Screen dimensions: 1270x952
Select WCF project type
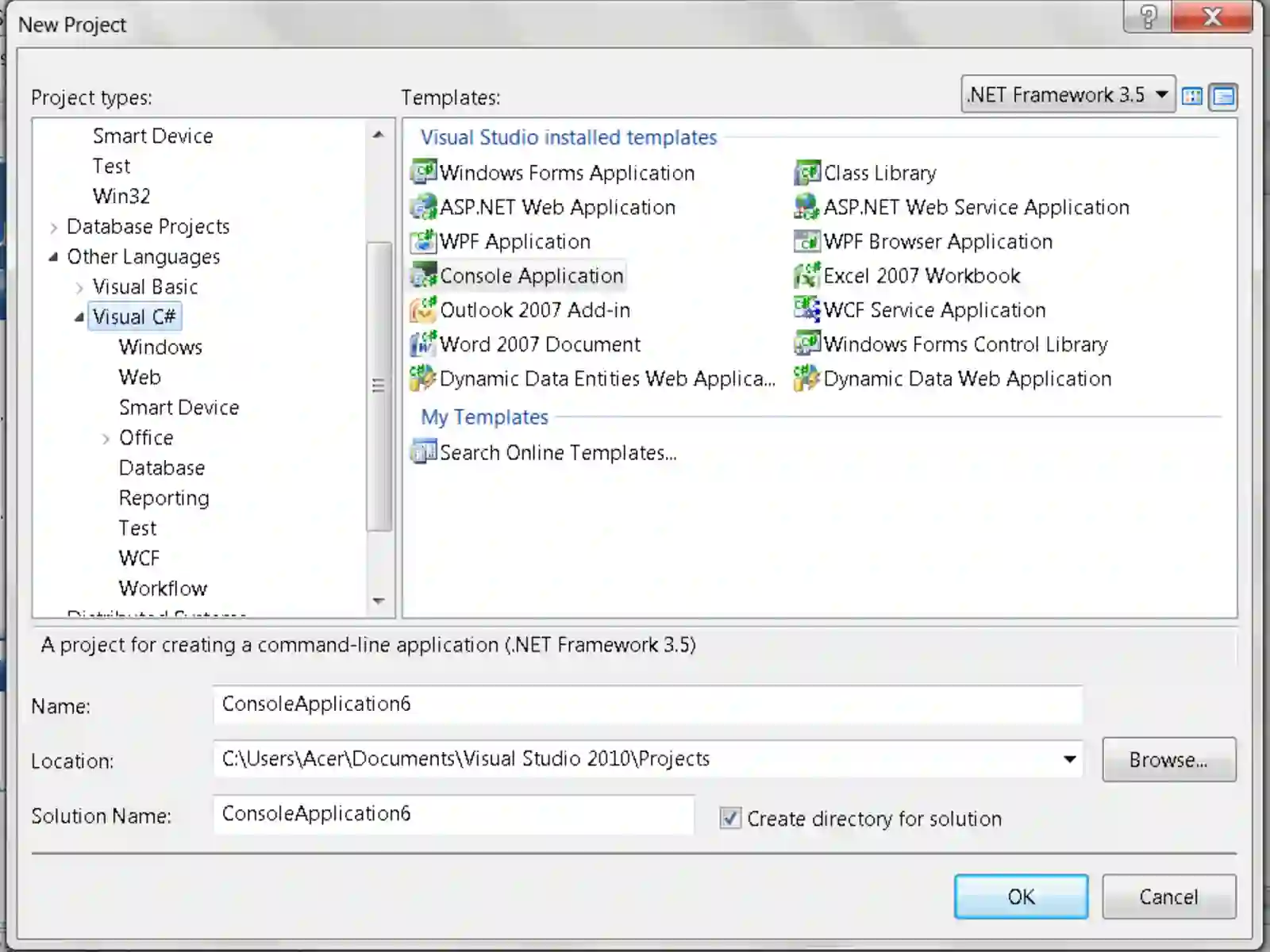click(x=139, y=558)
